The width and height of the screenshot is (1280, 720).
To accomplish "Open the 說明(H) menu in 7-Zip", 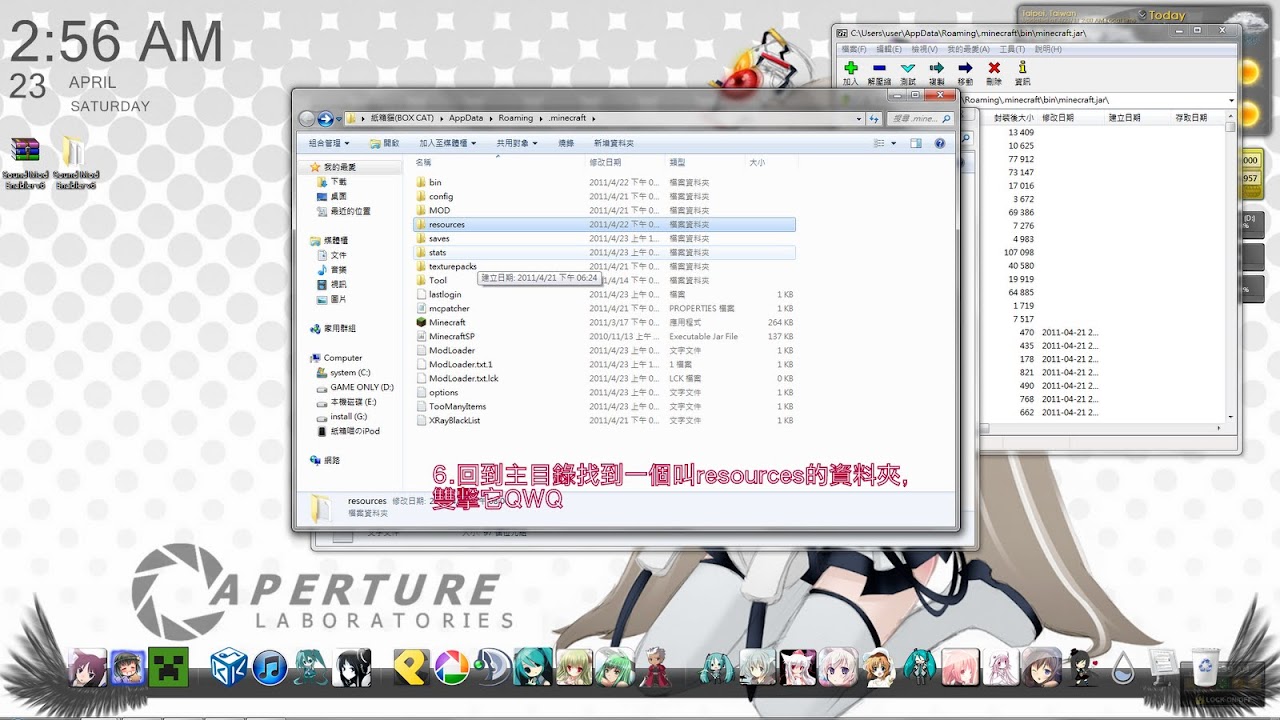I will click(x=1048, y=49).
